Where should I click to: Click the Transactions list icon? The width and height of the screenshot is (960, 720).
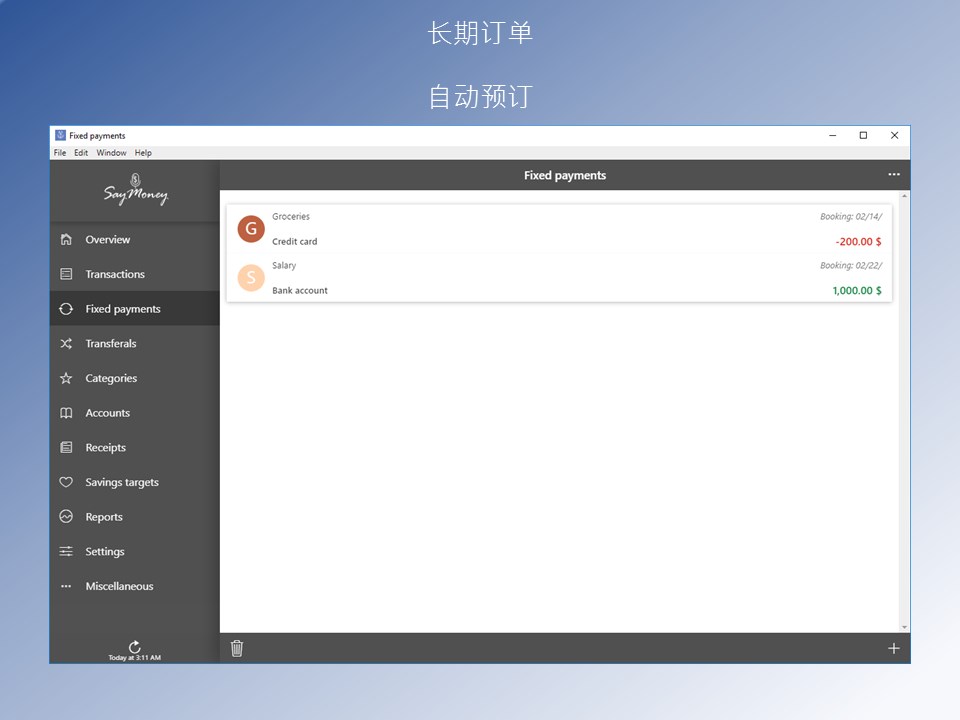(x=66, y=274)
